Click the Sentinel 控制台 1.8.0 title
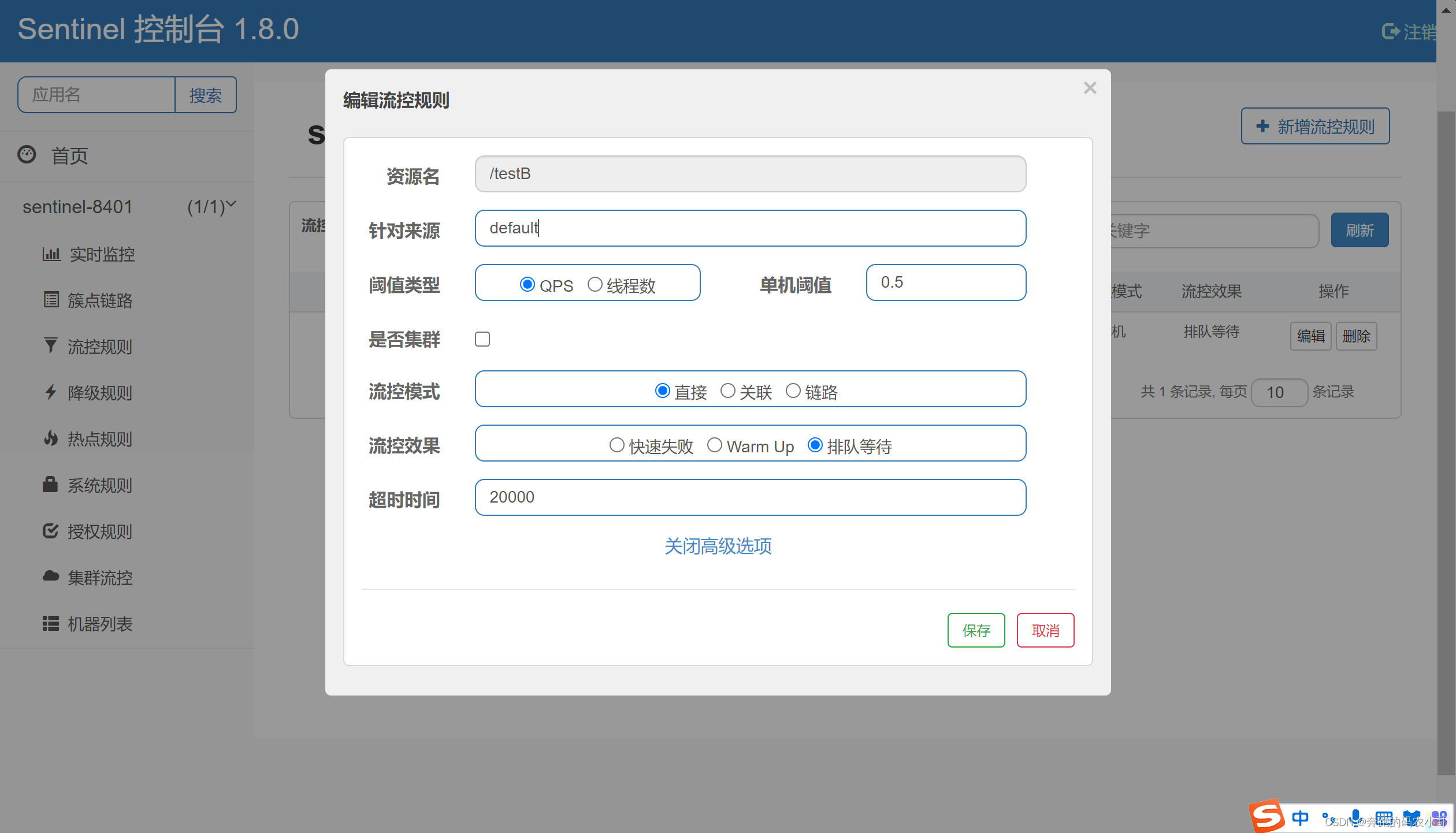This screenshot has height=833, width=1456. pyautogui.click(x=158, y=29)
